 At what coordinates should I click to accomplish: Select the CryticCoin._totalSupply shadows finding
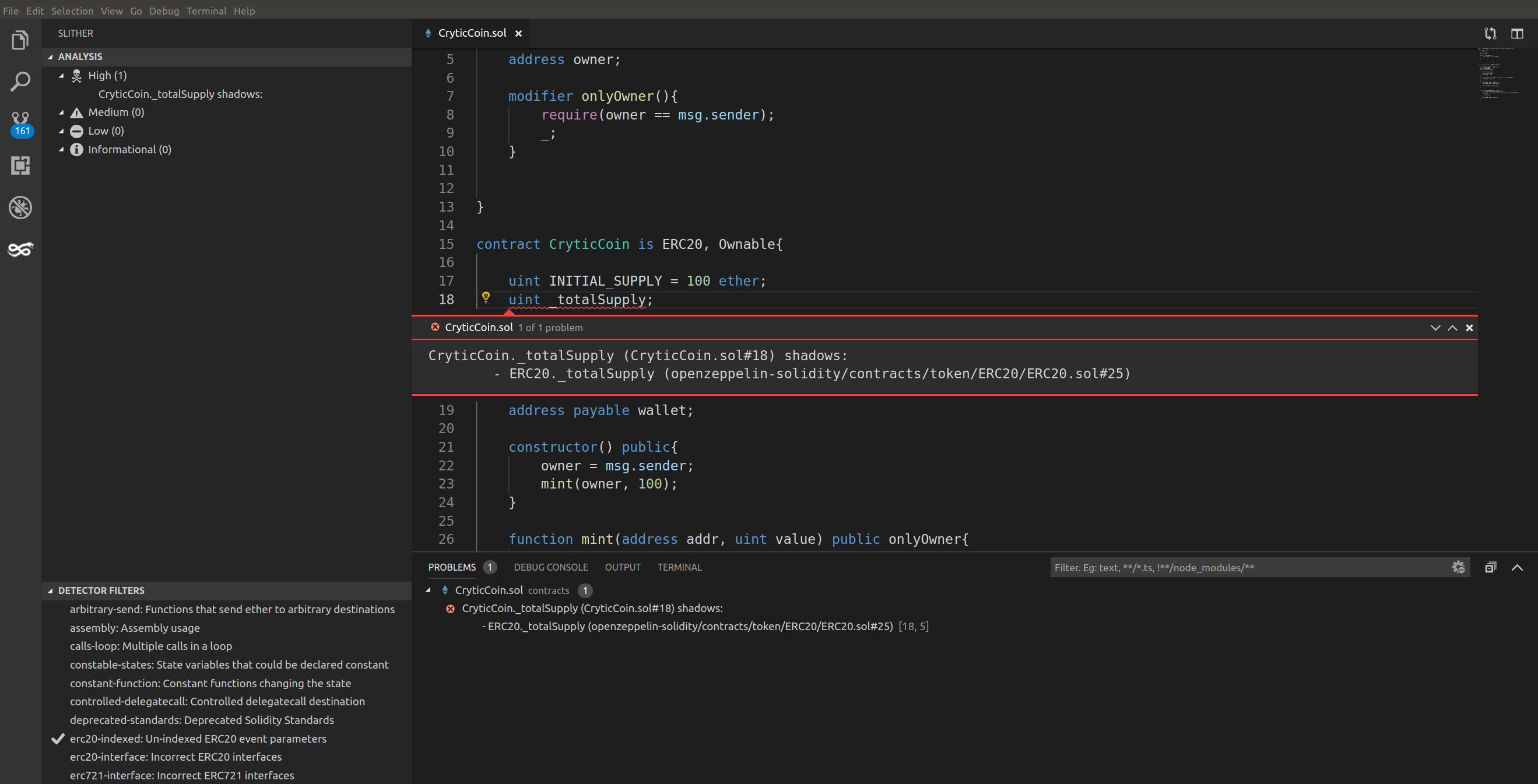(x=180, y=94)
